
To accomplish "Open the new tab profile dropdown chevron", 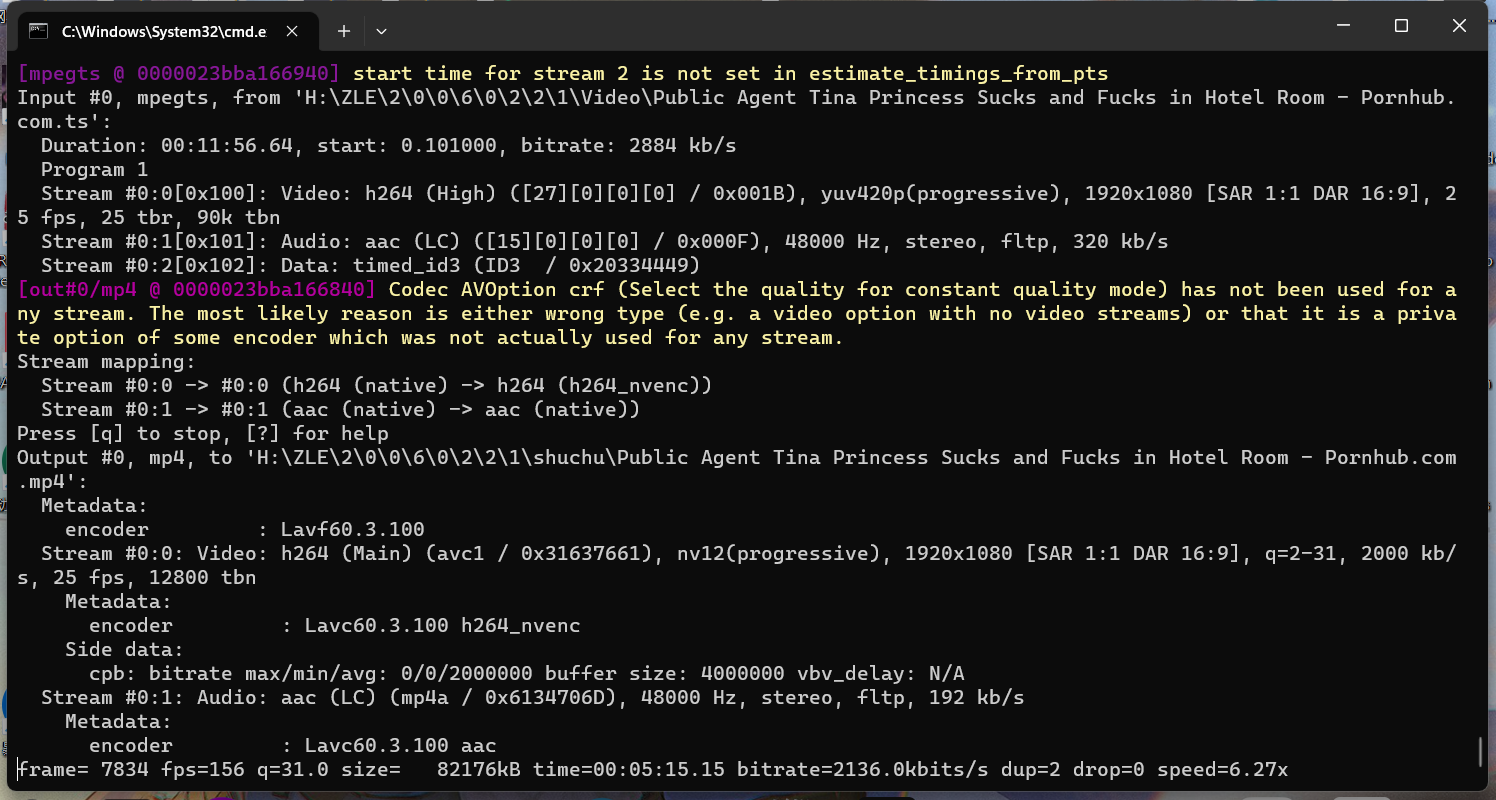I will point(381,31).
